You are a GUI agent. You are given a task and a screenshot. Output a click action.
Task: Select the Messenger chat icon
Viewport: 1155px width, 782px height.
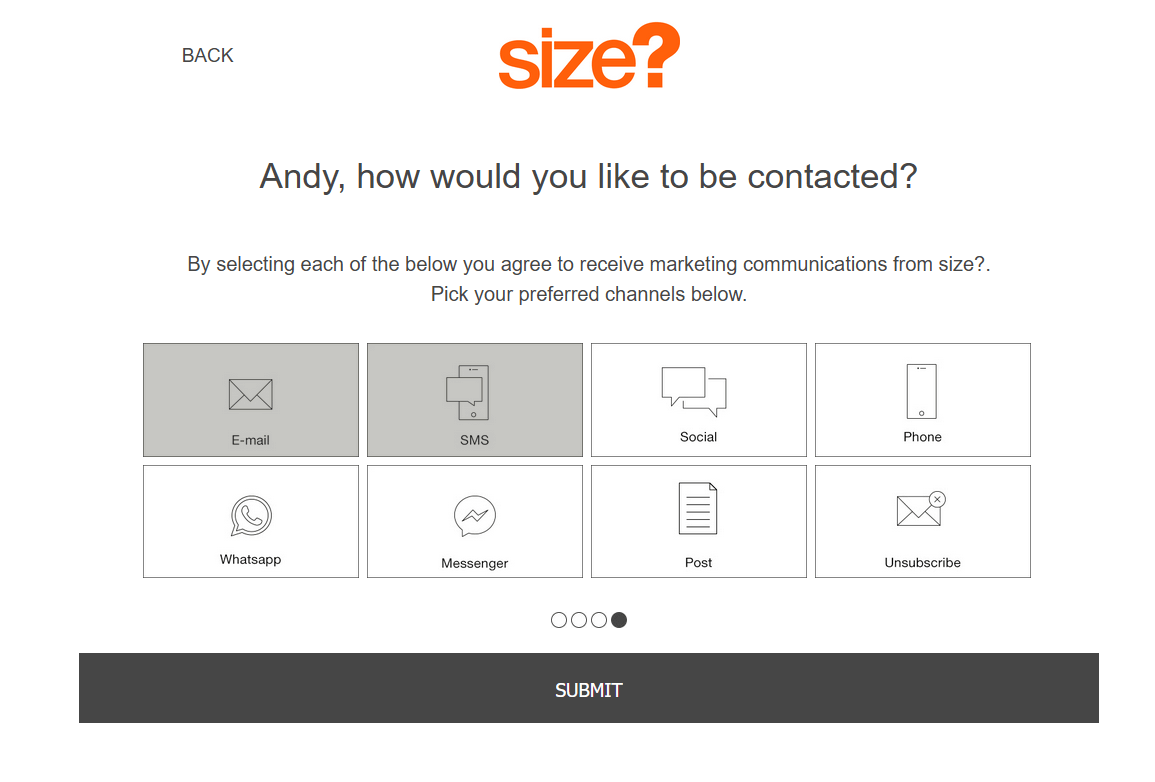point(474,513)
